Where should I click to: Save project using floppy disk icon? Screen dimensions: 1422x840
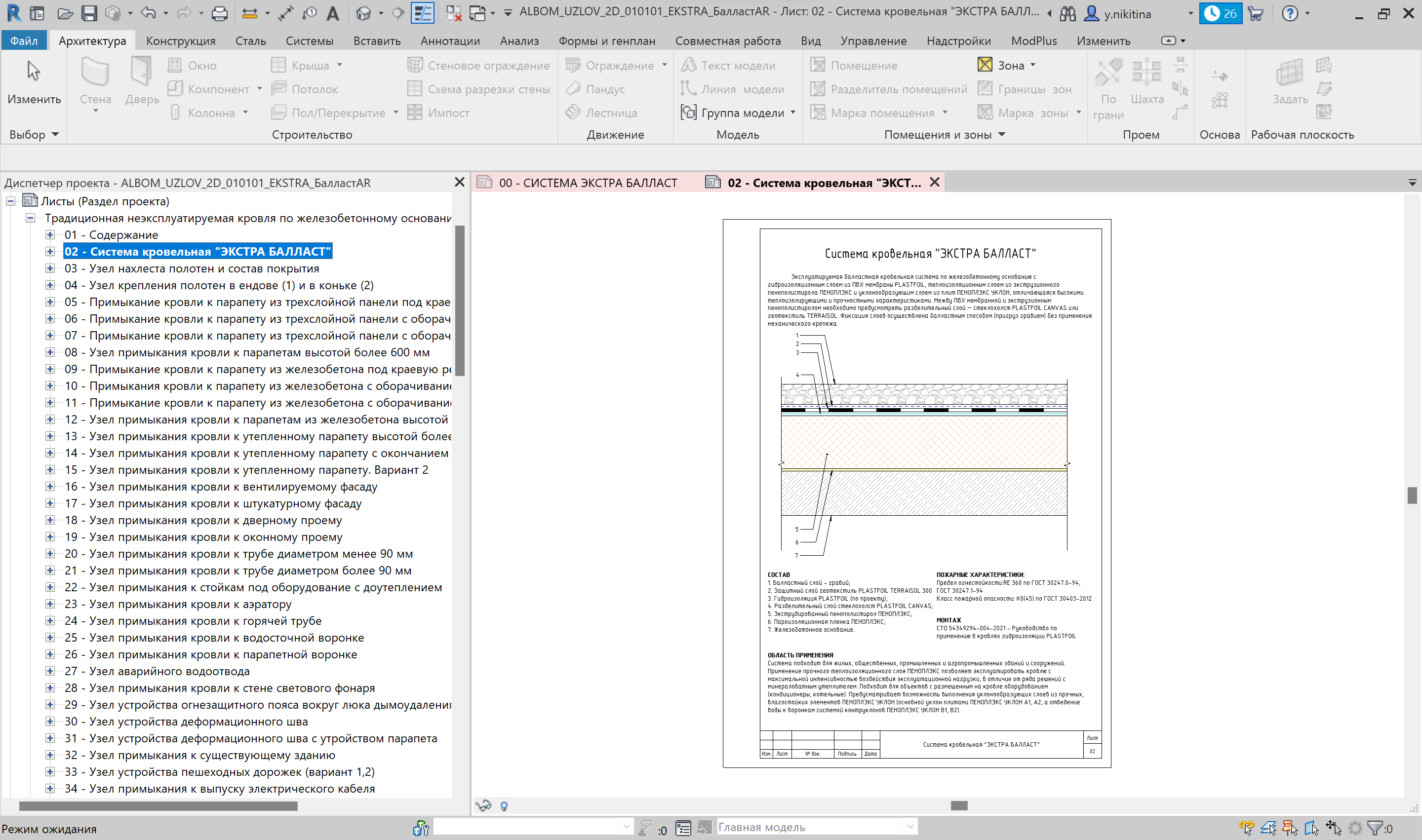pos(89,13)
